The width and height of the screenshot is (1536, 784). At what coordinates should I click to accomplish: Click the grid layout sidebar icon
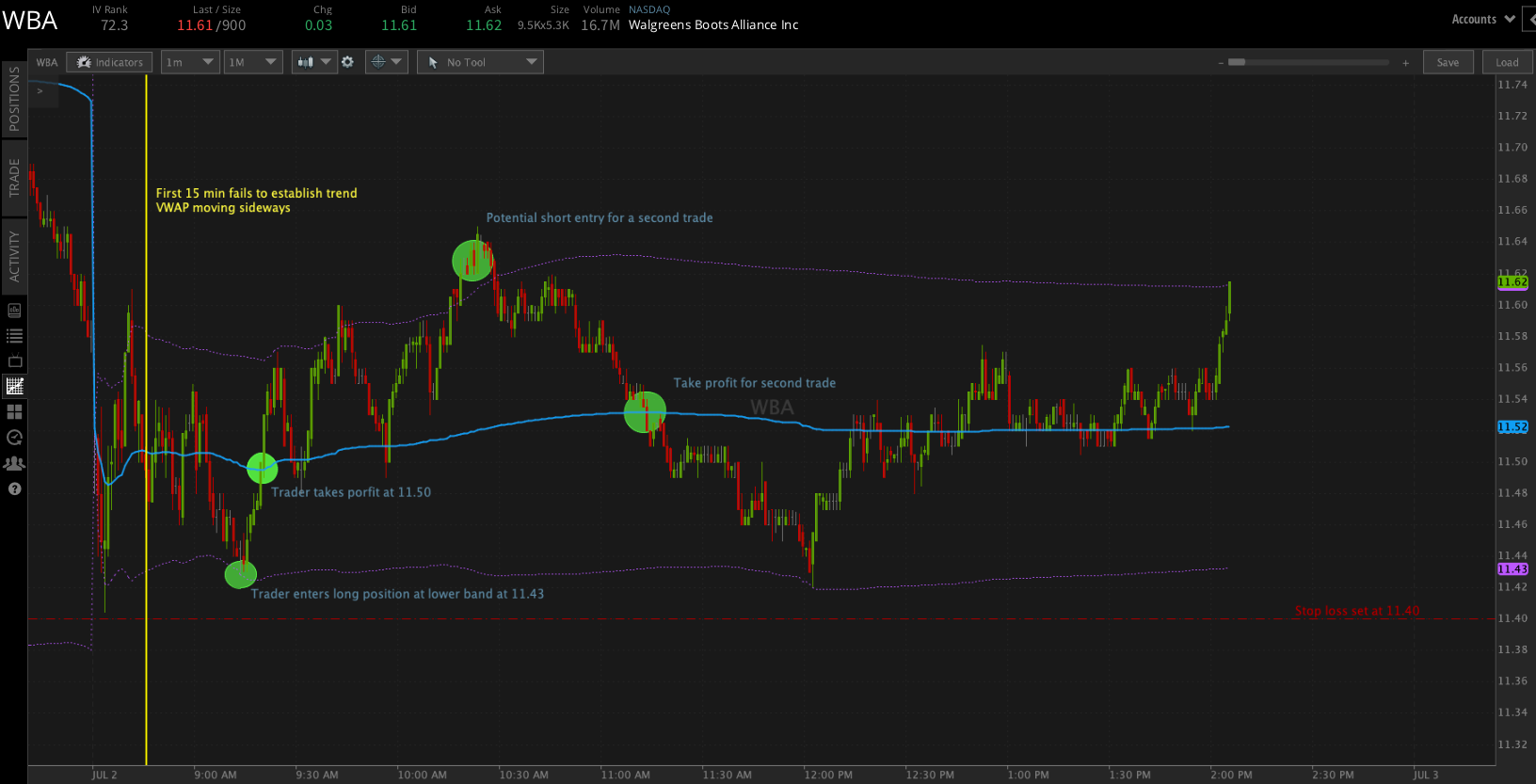[x=14, y=411]
